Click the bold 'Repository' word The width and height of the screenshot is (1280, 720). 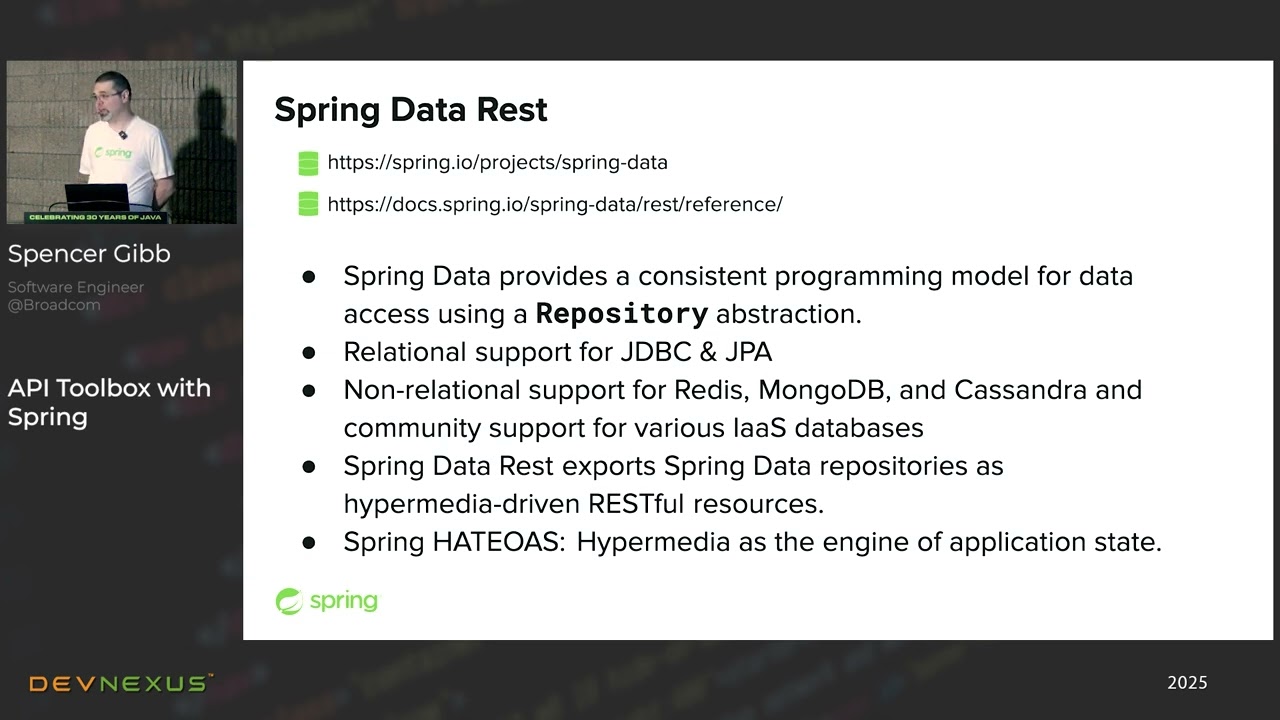click(x=622, y=314)
